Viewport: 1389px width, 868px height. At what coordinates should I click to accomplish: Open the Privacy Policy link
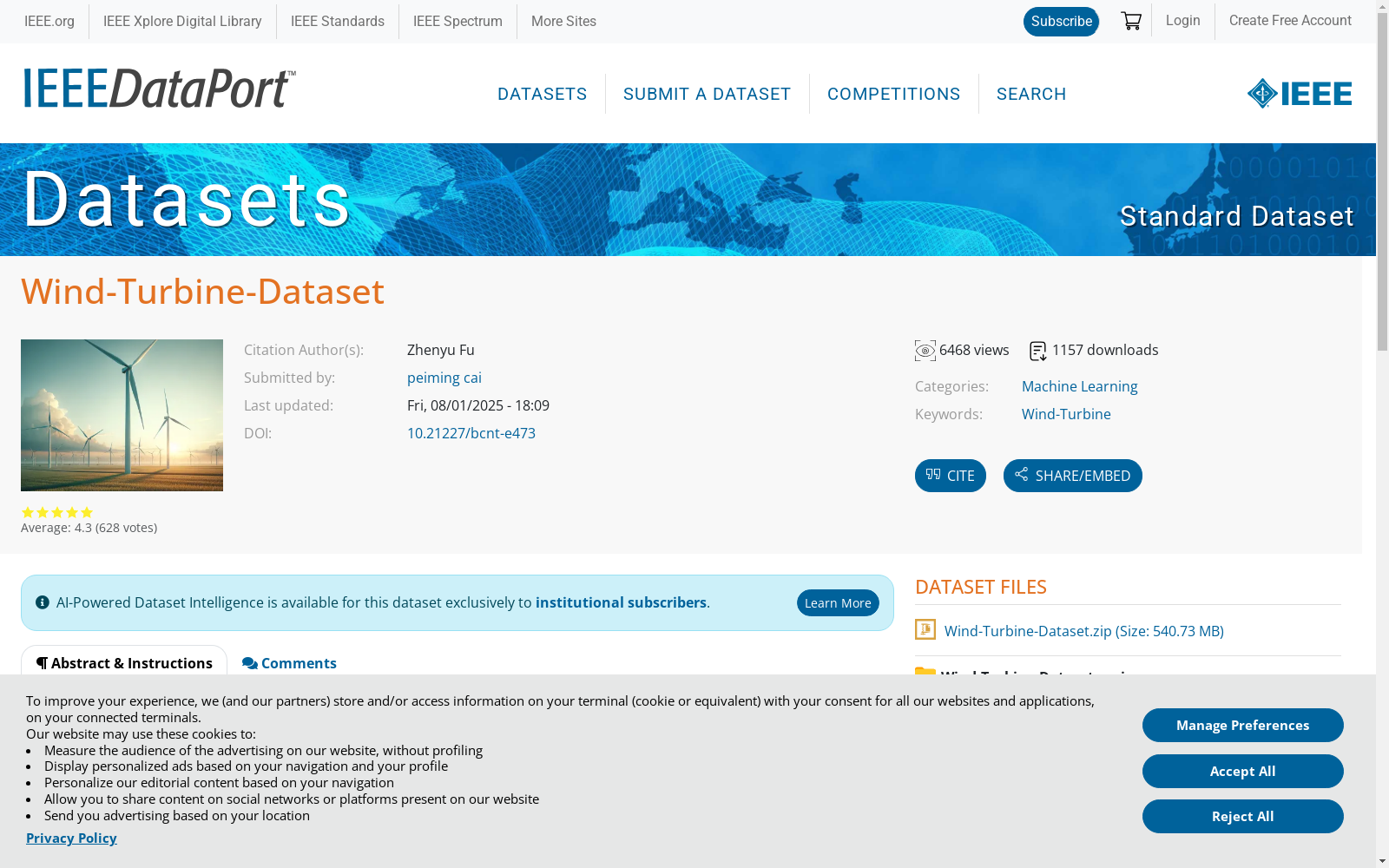(x=71, y=838)
